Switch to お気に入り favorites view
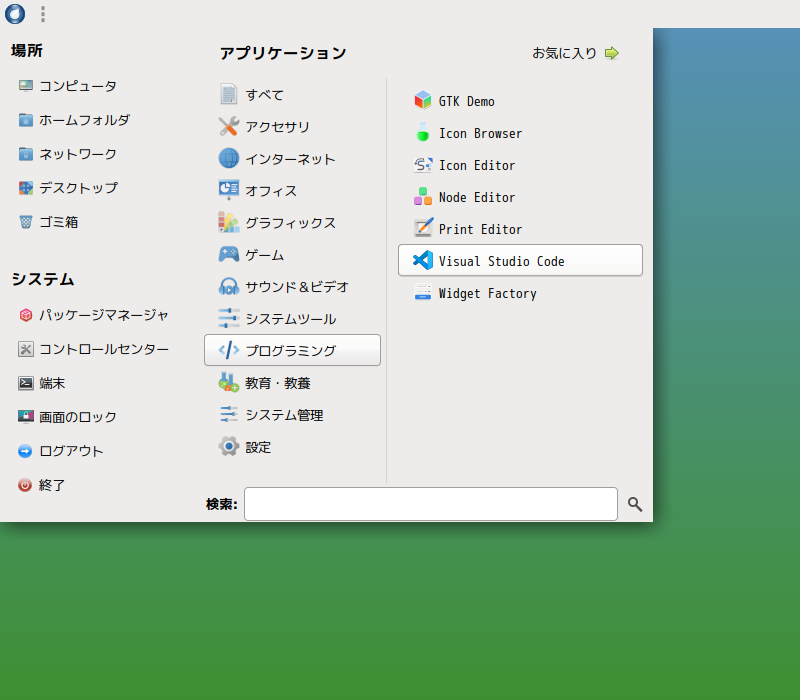Image resolution: width=800 pixels, height=700 pixels. click(x=576, y=53)
